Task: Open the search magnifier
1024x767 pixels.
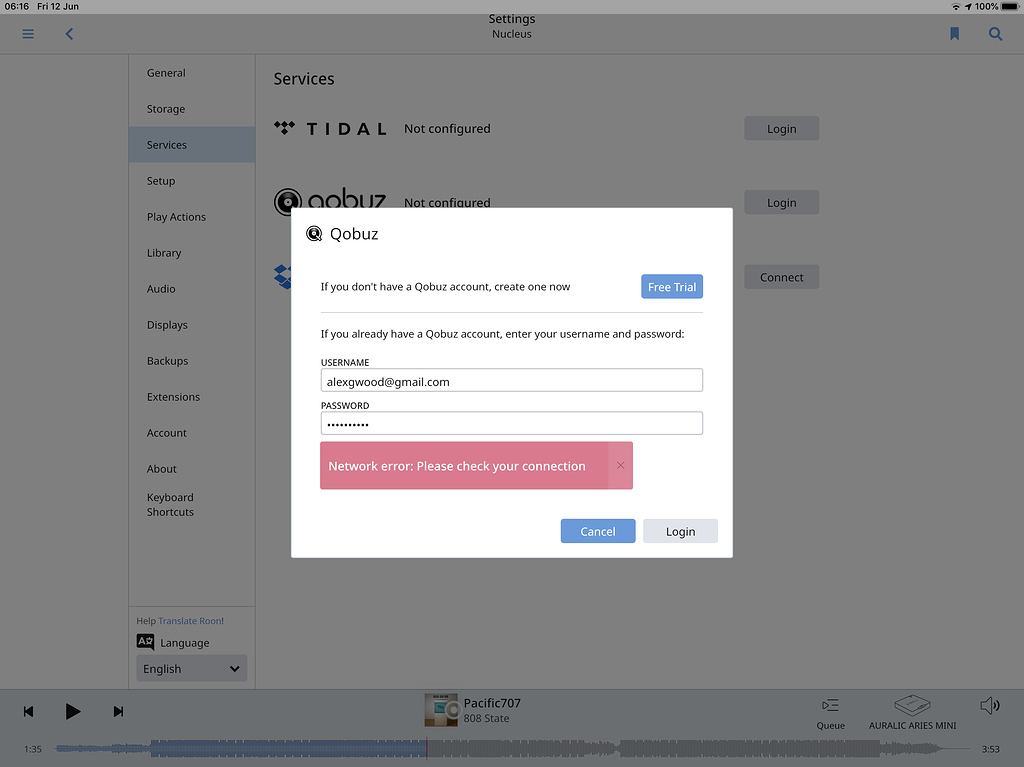Action: [995, 33]
